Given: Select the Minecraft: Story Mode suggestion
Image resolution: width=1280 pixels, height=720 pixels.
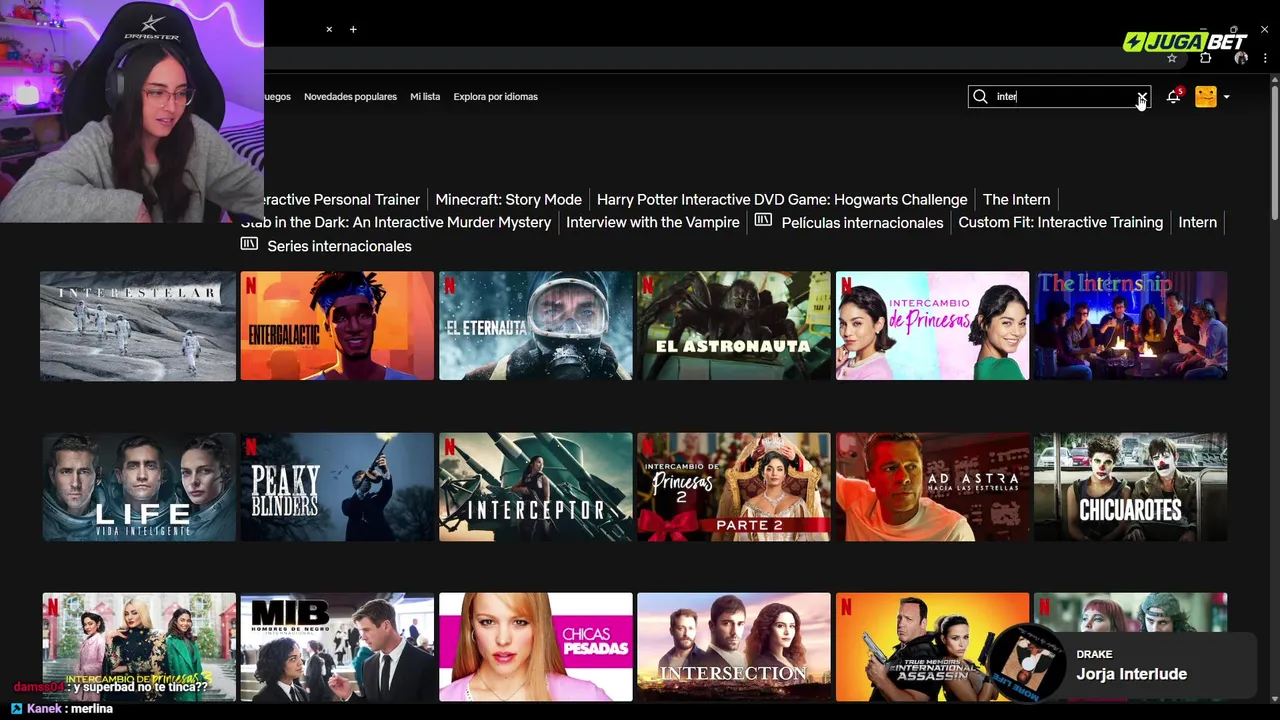Looking at the screenshot, I should coord(508,199).
